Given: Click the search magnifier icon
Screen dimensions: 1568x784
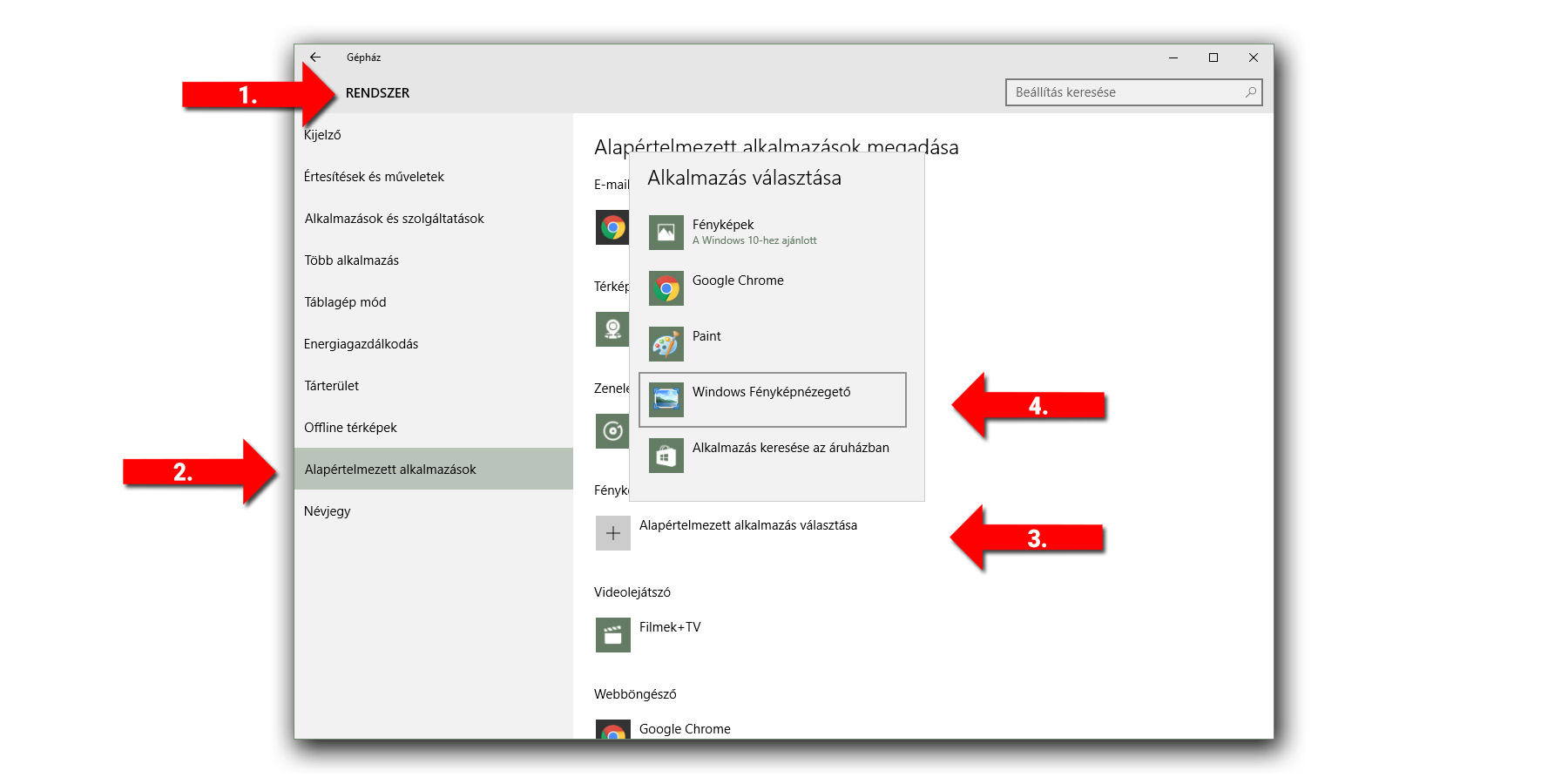Looking at the screenshot, I should [1250, 92].
